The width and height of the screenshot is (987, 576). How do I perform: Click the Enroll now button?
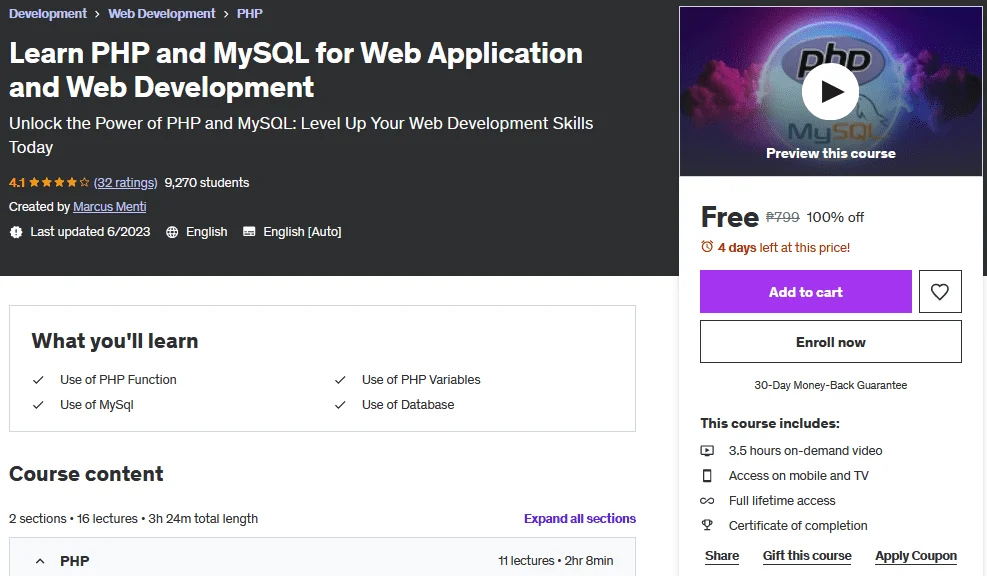click(831, 342)
